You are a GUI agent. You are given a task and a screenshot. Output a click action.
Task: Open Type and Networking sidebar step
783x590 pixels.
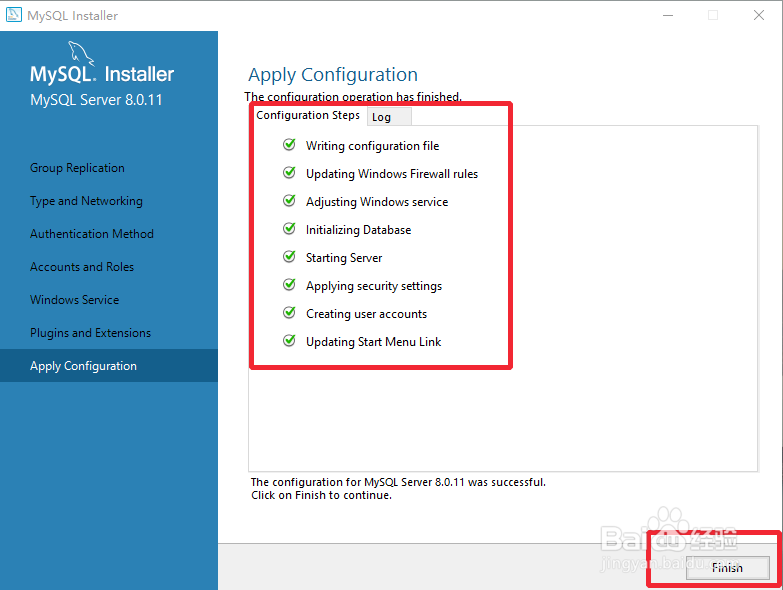(86, 201)
